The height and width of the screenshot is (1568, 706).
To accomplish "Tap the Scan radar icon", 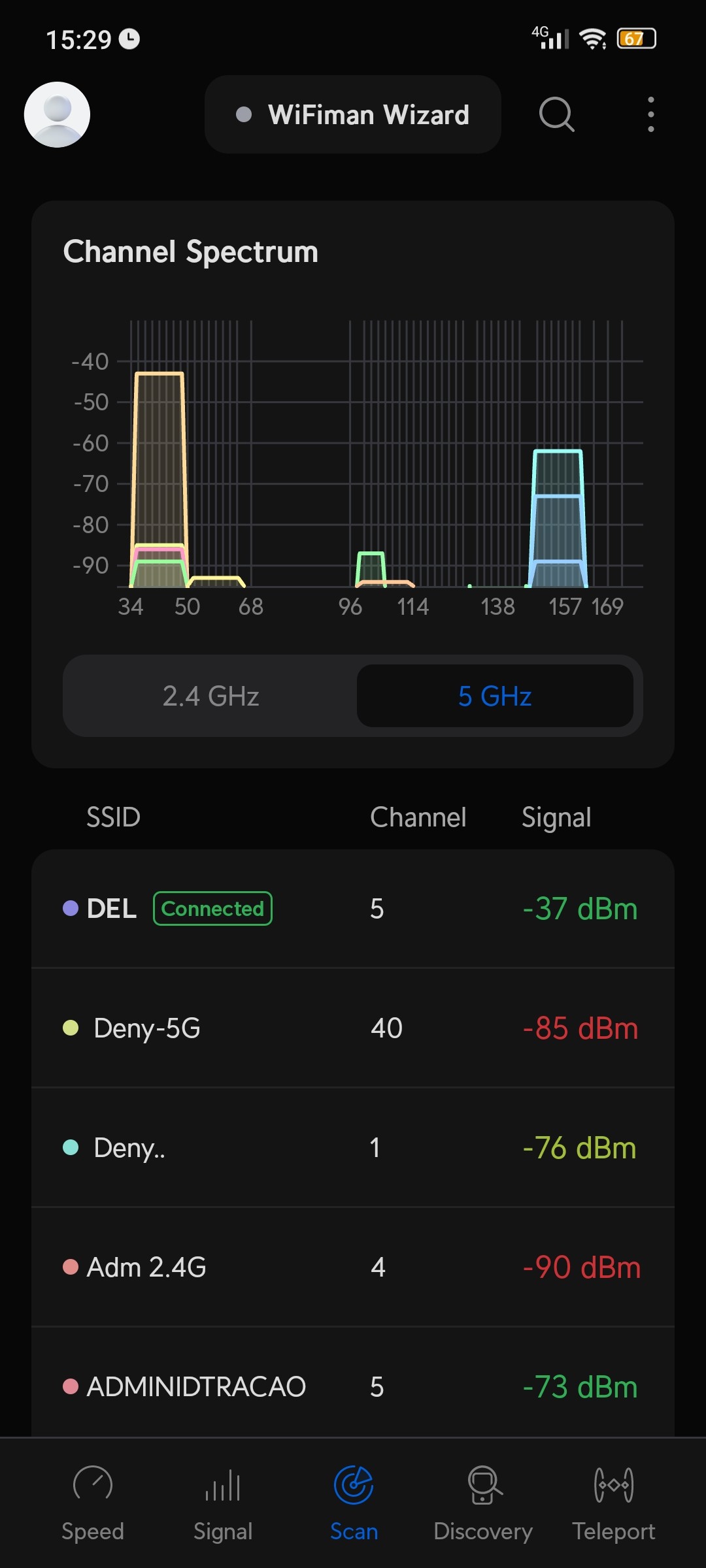I will coord(354,1484).
